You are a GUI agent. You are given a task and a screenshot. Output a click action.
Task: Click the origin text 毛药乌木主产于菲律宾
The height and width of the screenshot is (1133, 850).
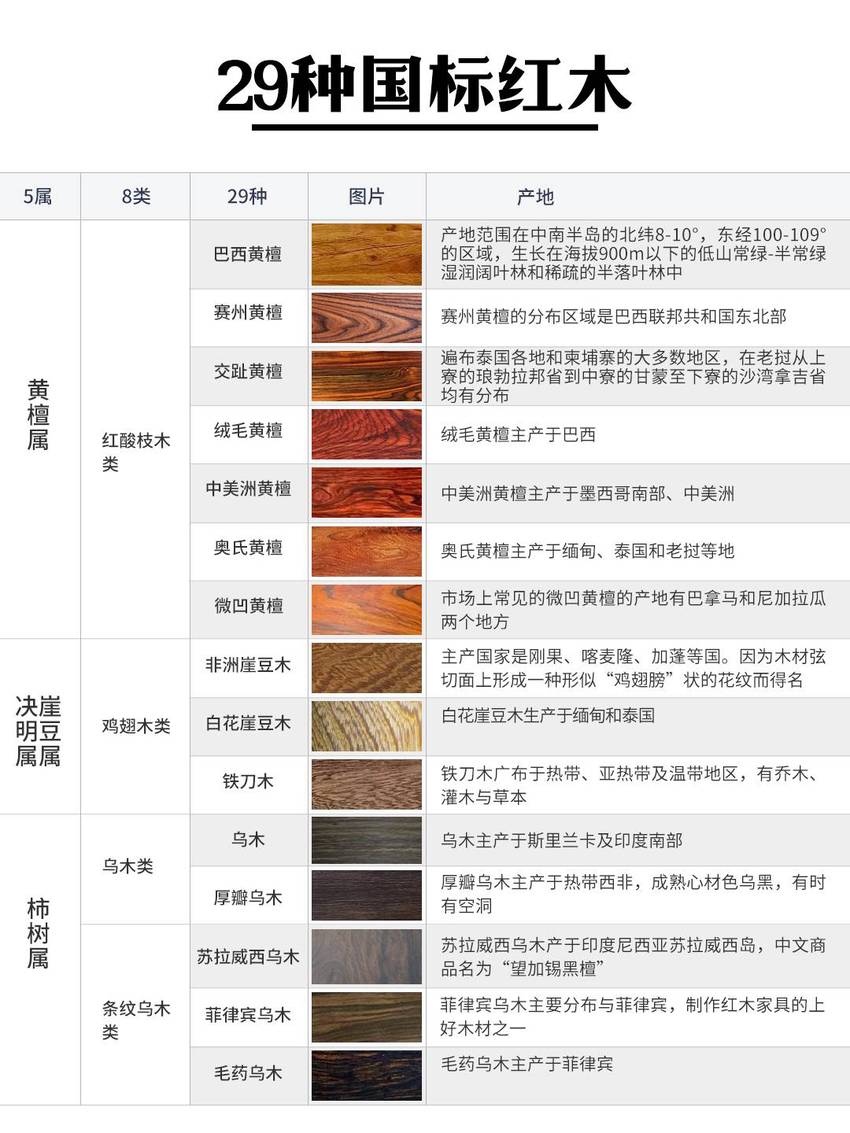point(527,1064)
